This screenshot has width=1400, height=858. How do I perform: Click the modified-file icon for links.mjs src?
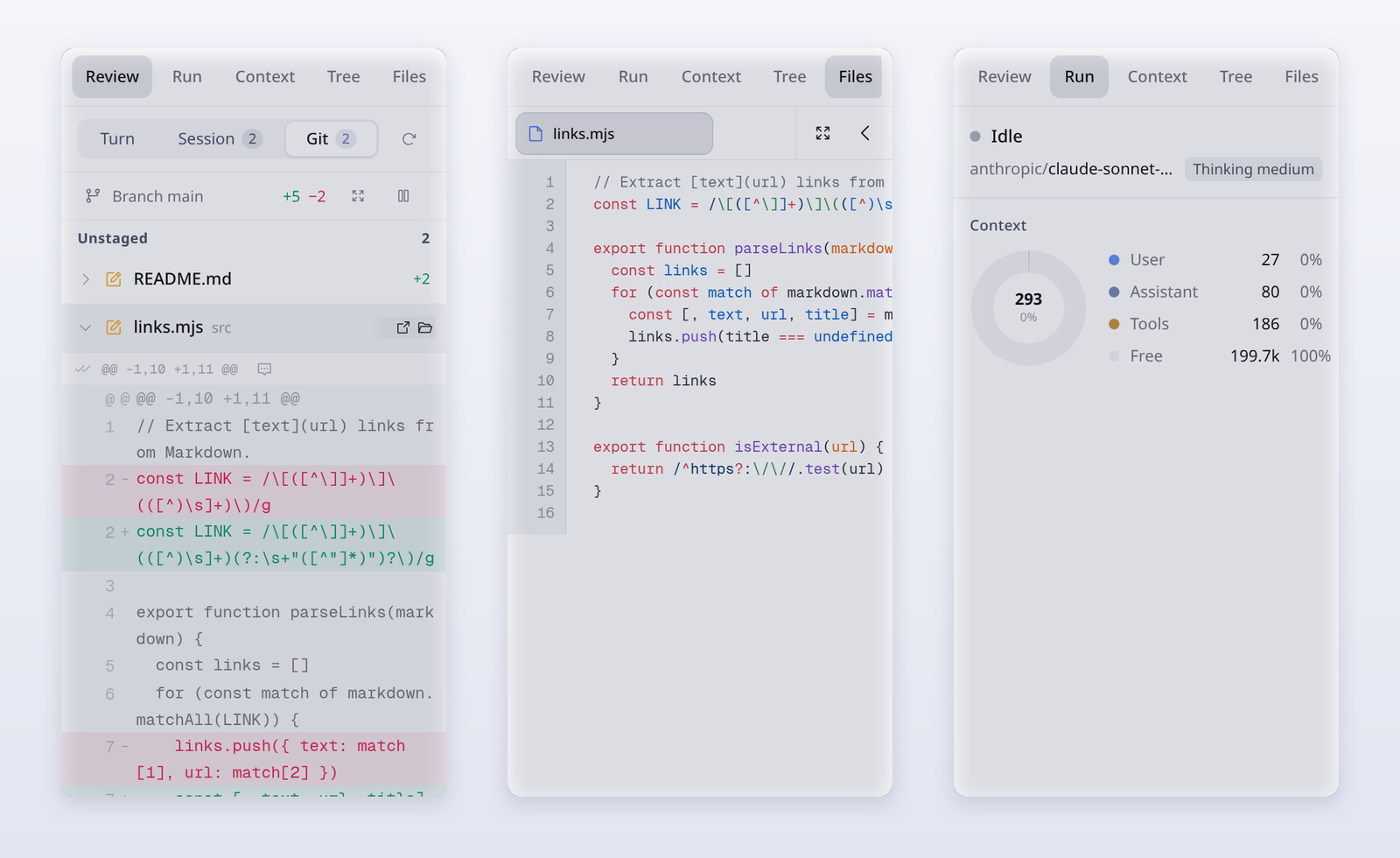tap(114, 327)
